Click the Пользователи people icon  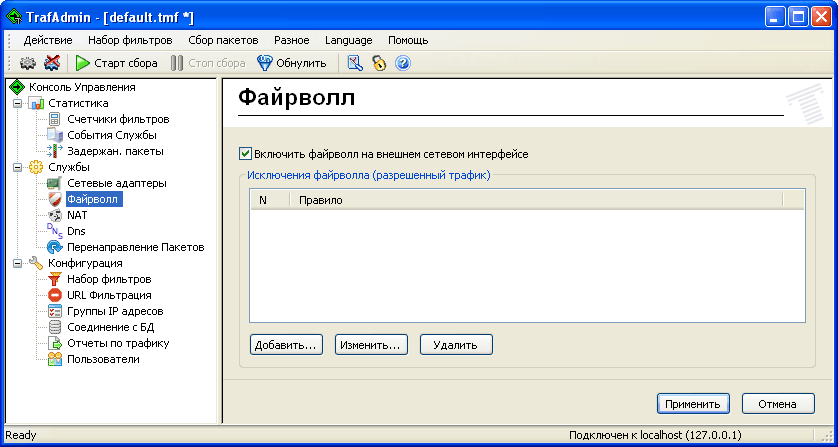click(x=55, y=359)
